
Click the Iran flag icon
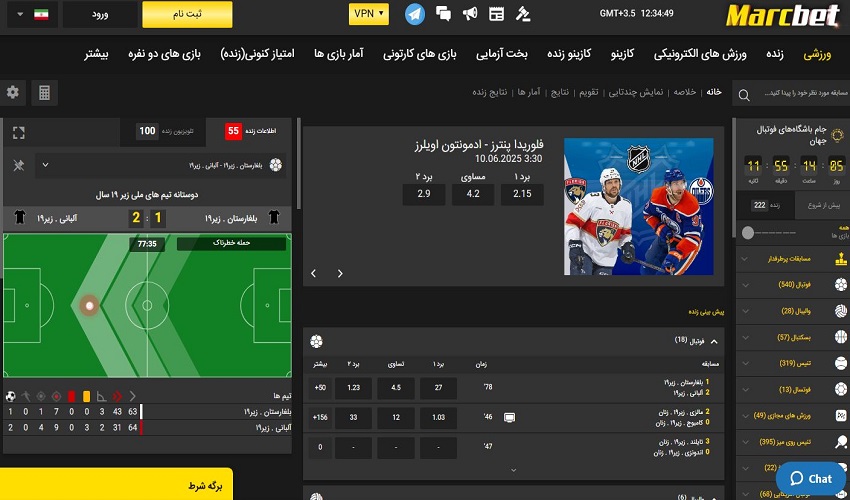point(41,14)
